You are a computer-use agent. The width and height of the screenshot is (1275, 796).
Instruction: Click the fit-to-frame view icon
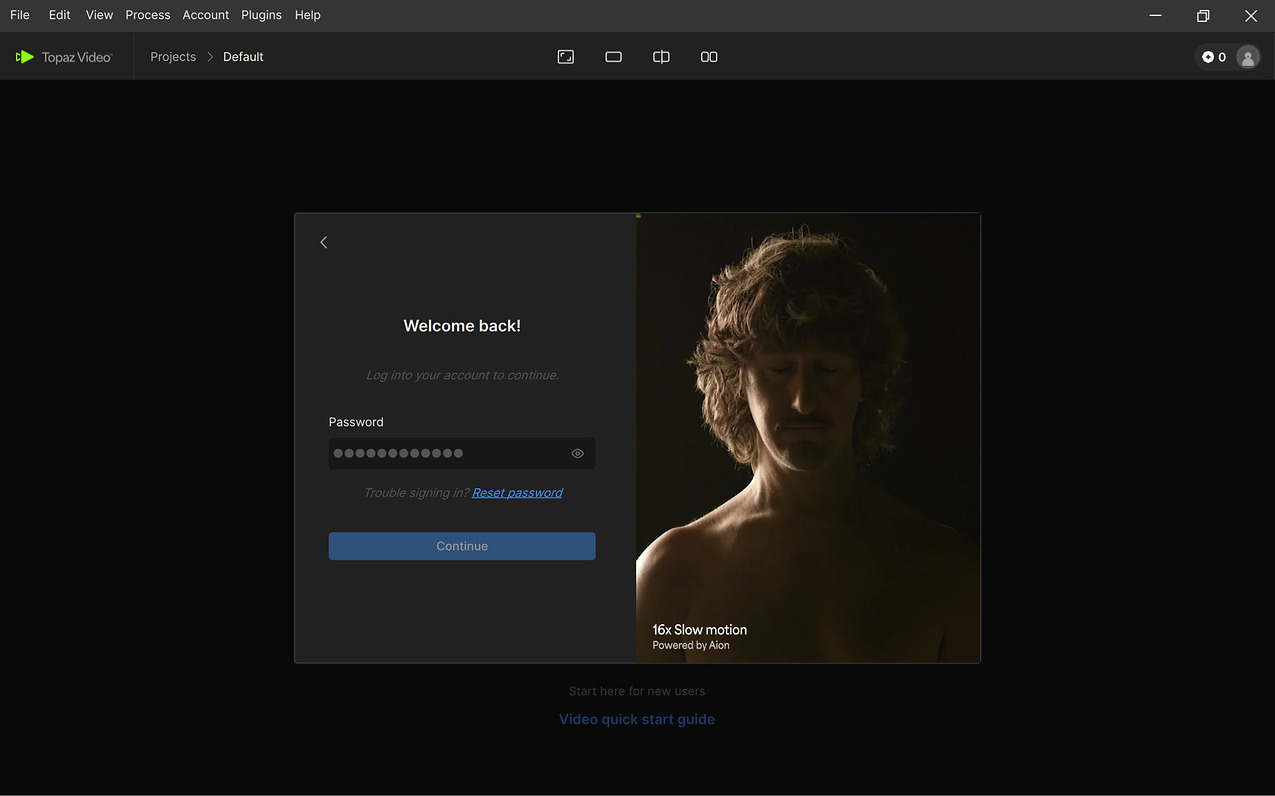coord(566,57)
